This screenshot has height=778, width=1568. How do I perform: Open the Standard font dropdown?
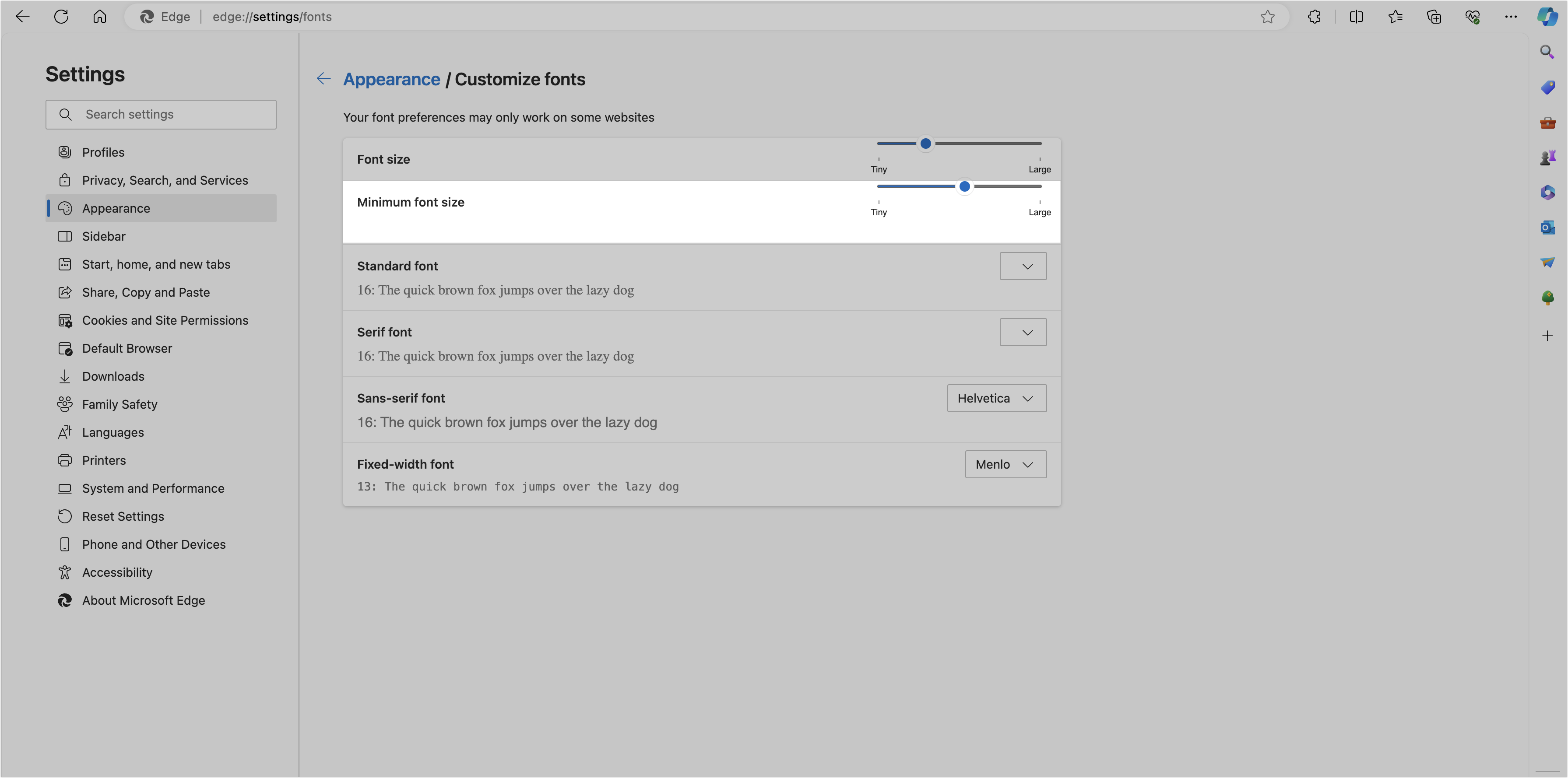(x=1023, y=266)
